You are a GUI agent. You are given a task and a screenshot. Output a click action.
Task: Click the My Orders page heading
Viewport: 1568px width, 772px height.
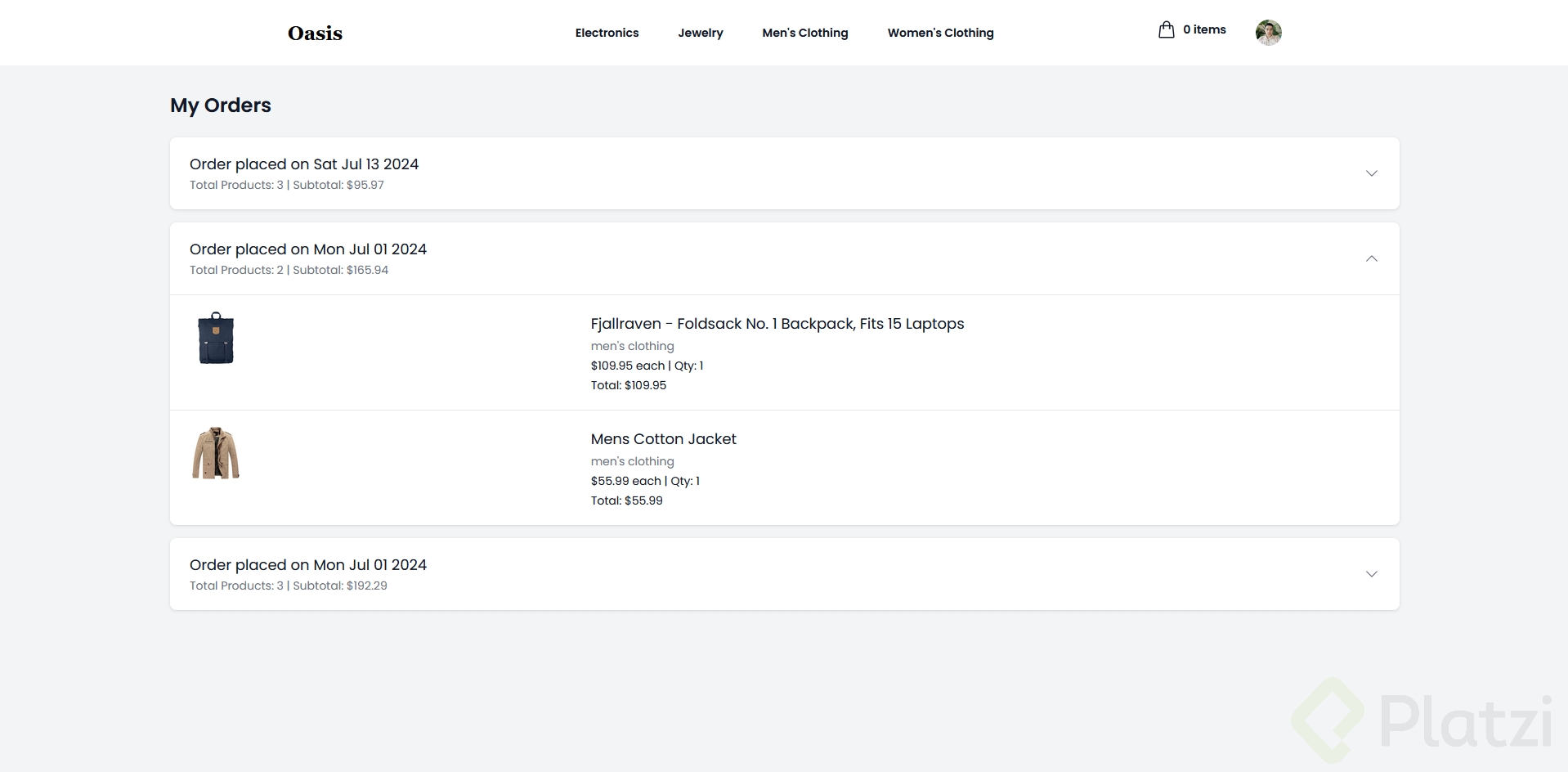[x=221, y=105]
